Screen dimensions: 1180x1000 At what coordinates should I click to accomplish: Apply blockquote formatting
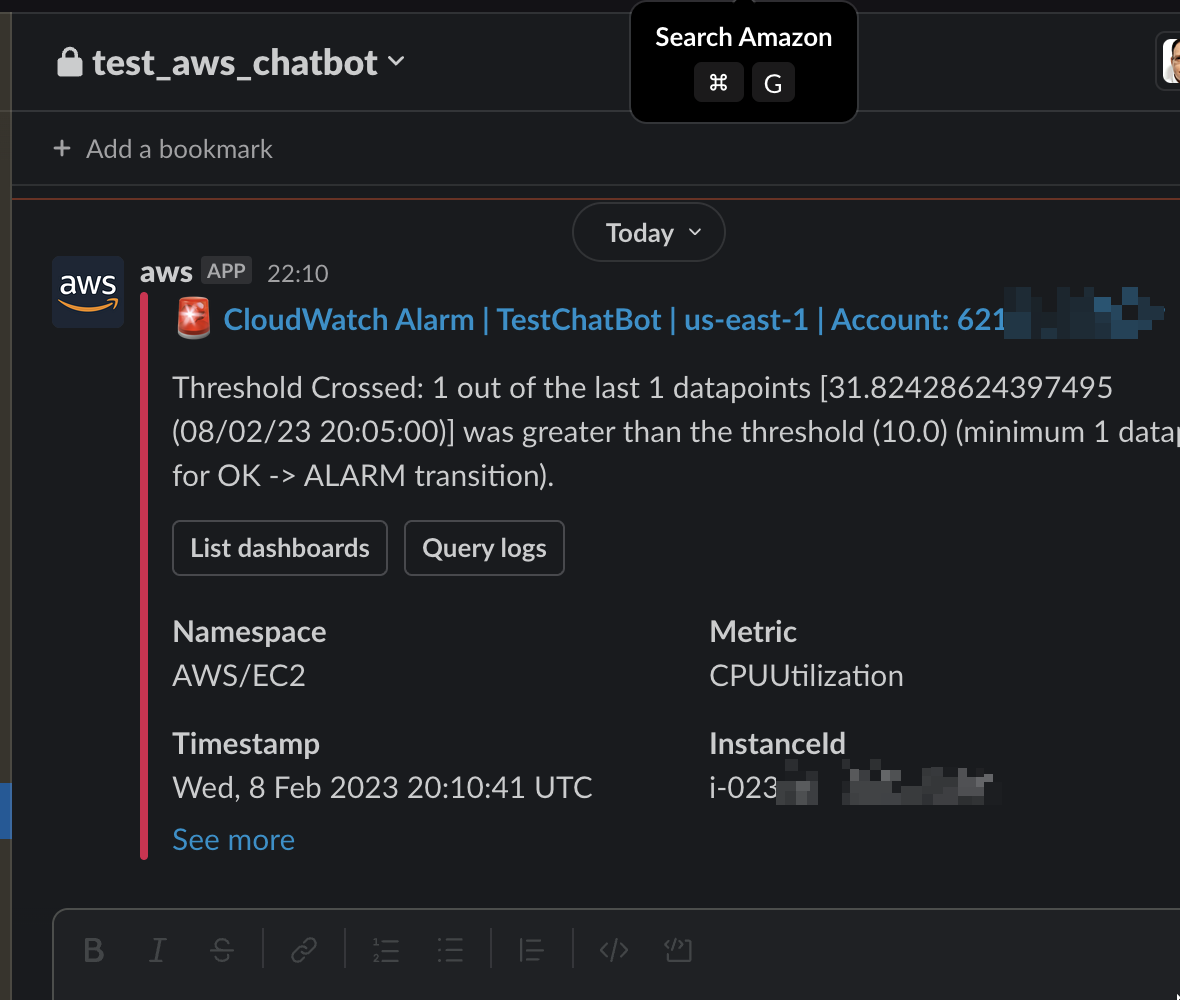[x=531, y=950]
